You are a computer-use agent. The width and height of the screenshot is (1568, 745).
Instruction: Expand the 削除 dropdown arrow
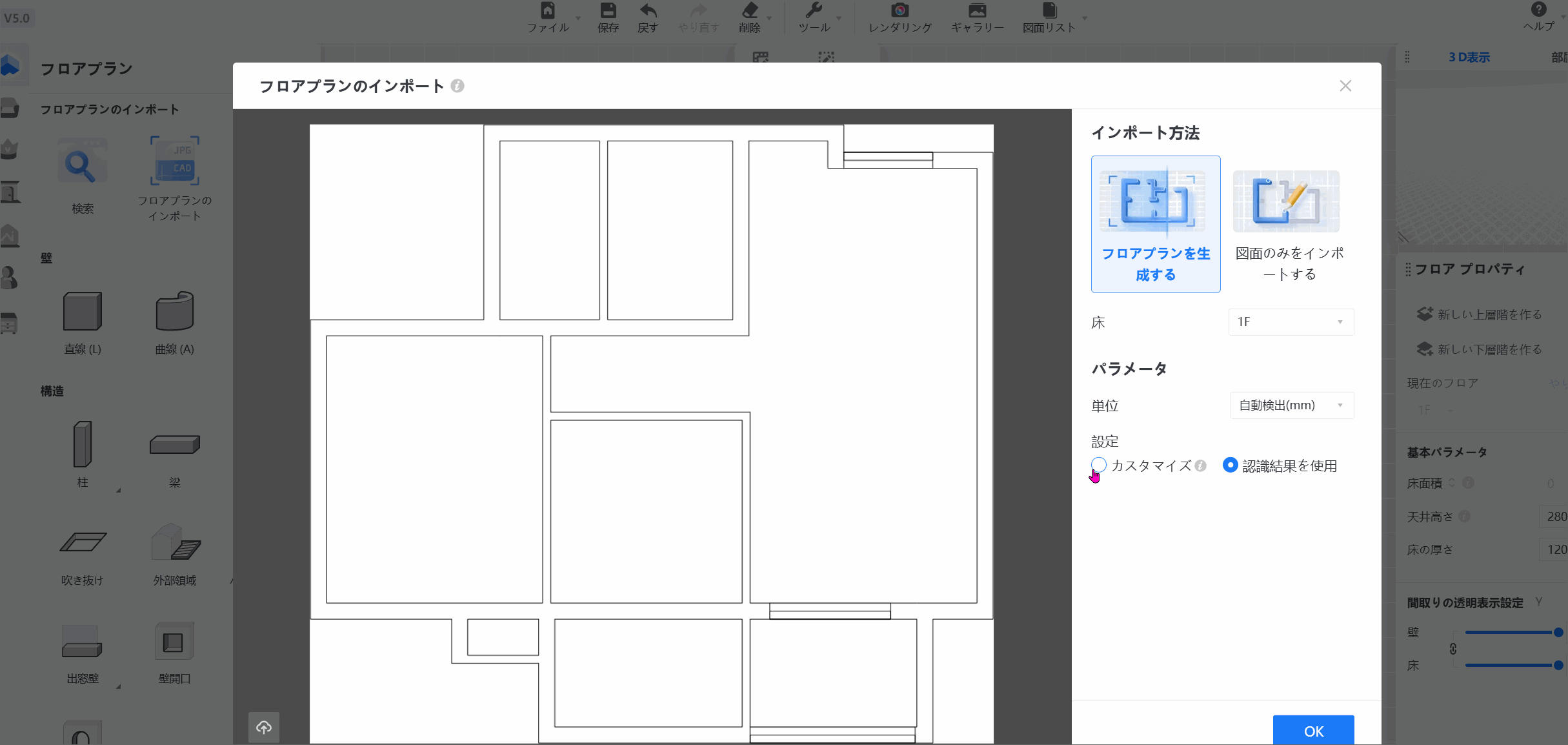click(x=769, y=18)
